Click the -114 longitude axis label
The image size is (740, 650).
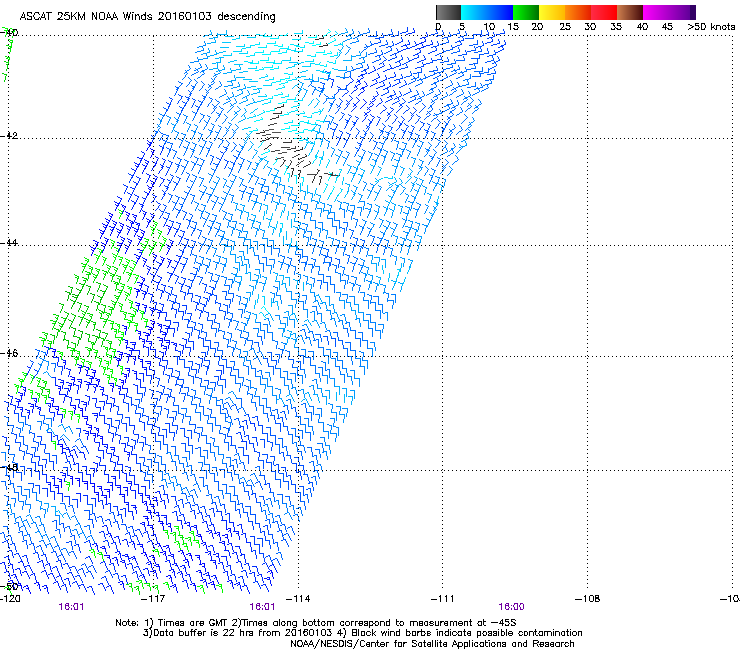click(x=298, y=599)
